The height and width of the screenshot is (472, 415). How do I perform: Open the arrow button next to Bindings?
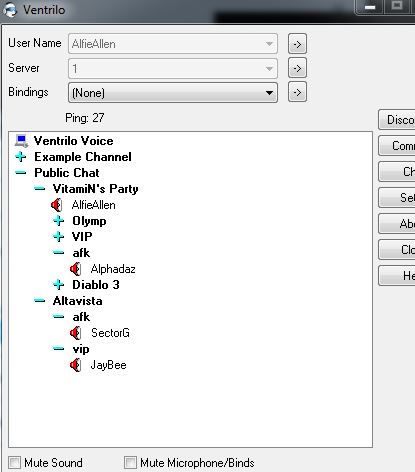297,92
